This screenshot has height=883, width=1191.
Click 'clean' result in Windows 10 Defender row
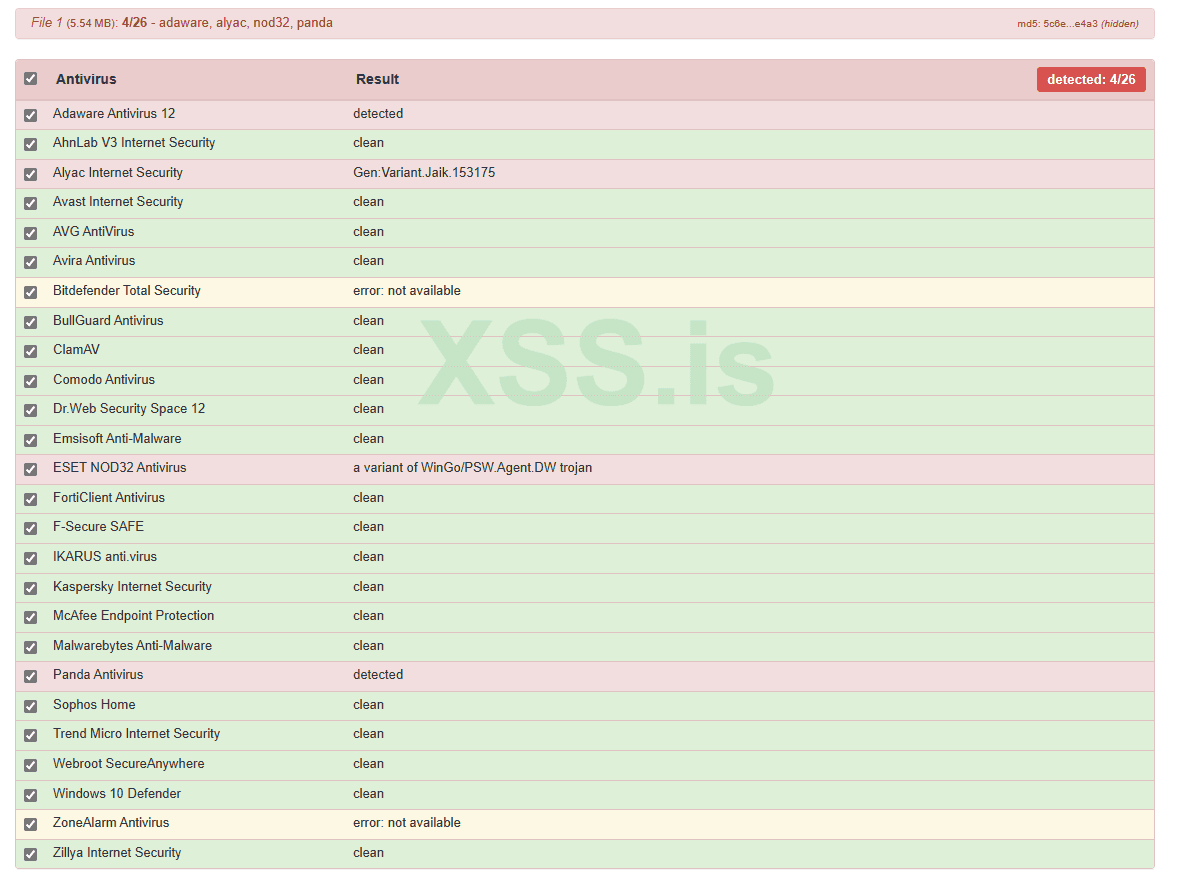point(368,793)
